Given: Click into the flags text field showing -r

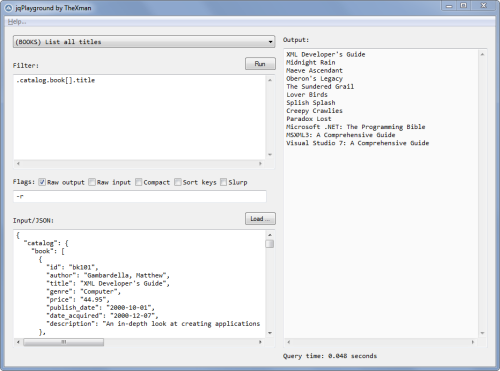Looking at the screenshot, I should point(140,196).
